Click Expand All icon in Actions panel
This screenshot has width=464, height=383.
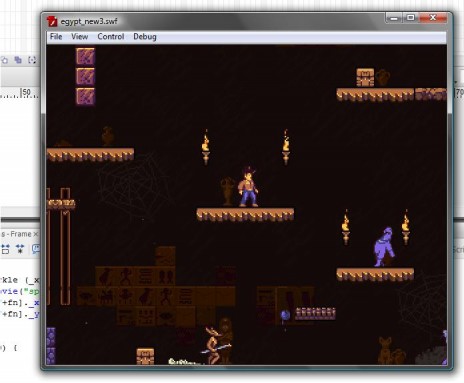[20, 249]
